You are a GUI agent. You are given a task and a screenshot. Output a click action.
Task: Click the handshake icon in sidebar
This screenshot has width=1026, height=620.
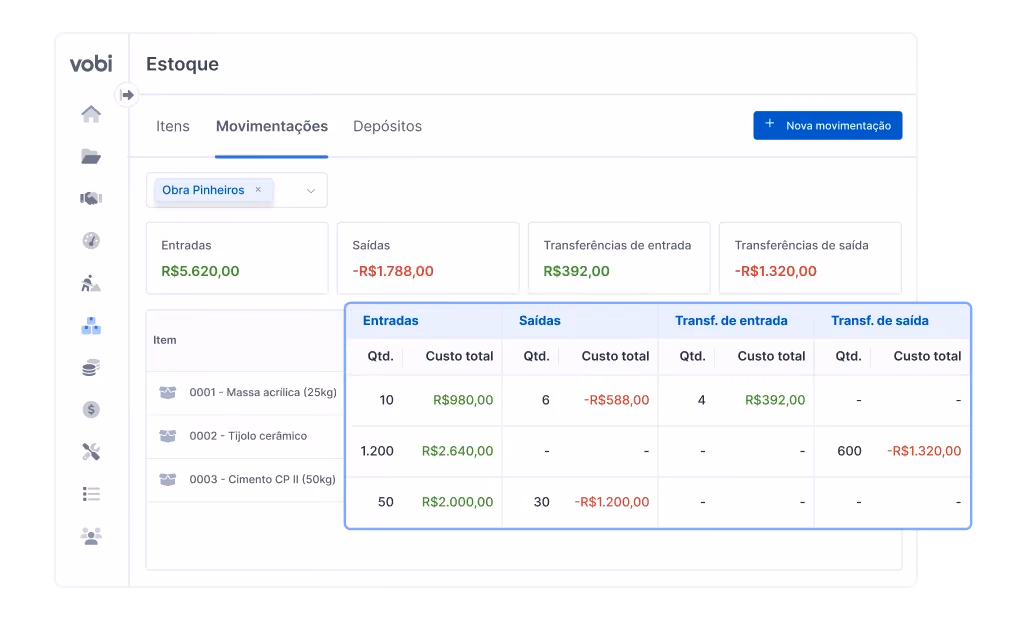[91, 198]
